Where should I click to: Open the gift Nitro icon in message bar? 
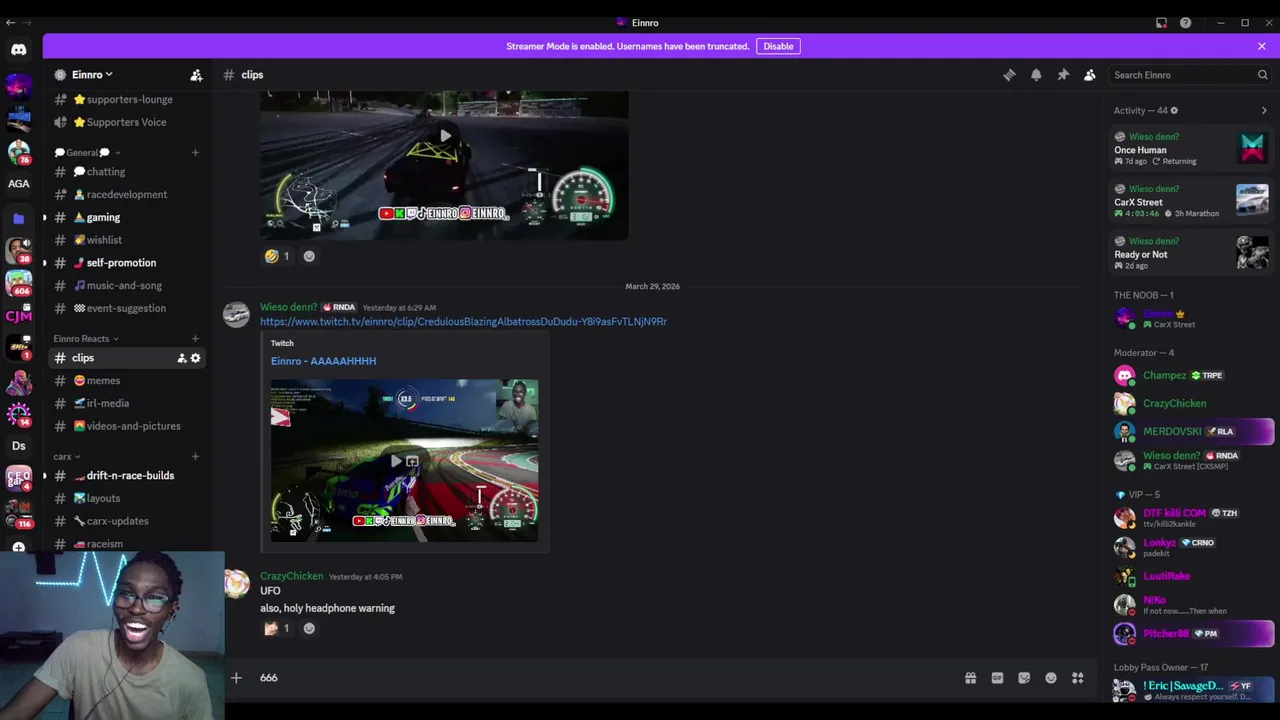[970, 678]
